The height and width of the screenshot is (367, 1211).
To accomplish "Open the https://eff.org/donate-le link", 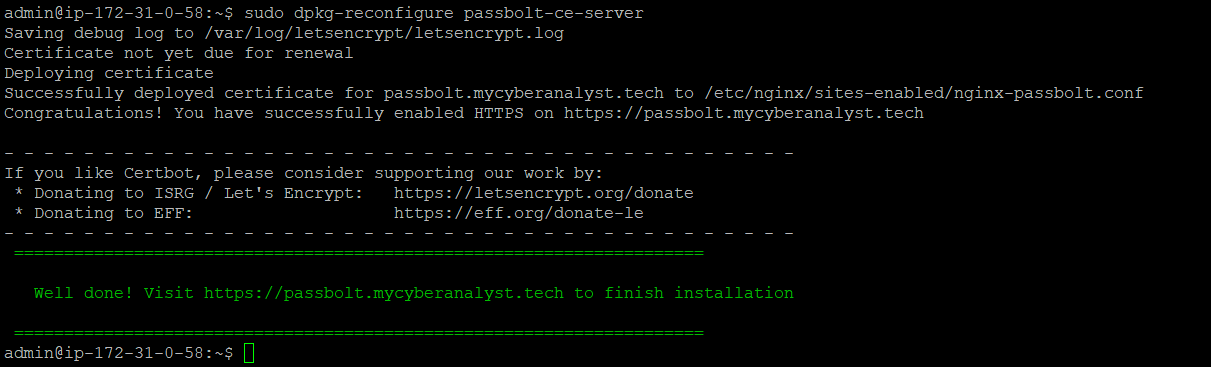I will (518, 213).
